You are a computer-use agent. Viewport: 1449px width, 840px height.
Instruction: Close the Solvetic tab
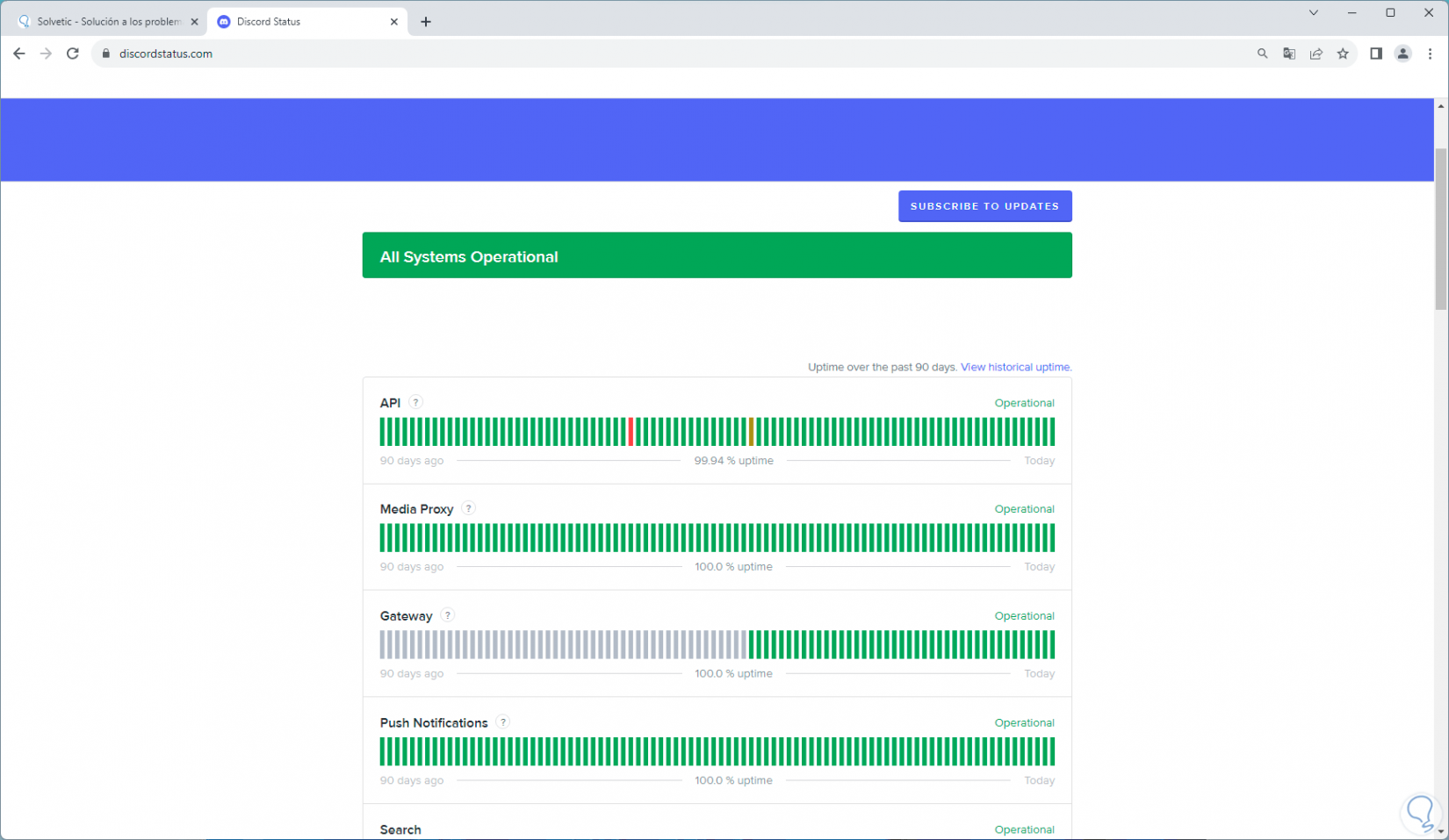[194, 22]
